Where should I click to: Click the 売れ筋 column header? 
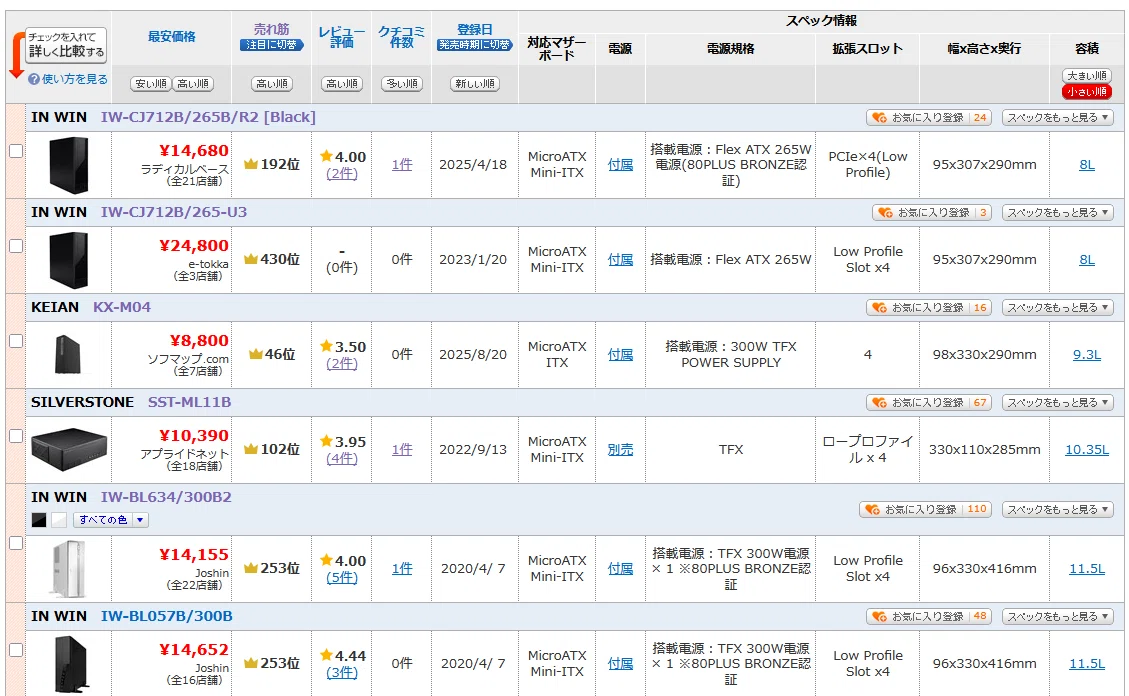pos(271,29)
